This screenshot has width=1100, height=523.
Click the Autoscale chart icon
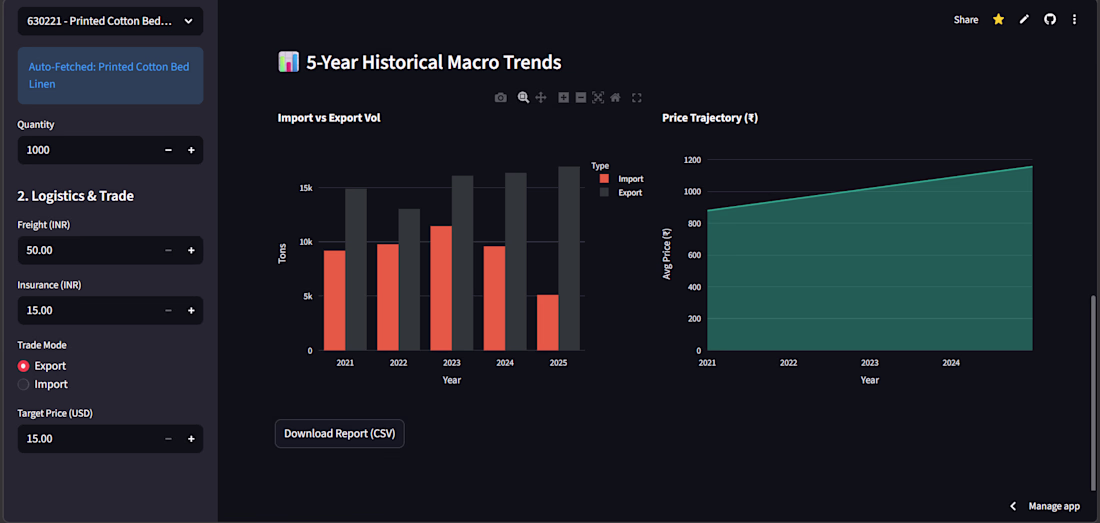click(598, 97)
